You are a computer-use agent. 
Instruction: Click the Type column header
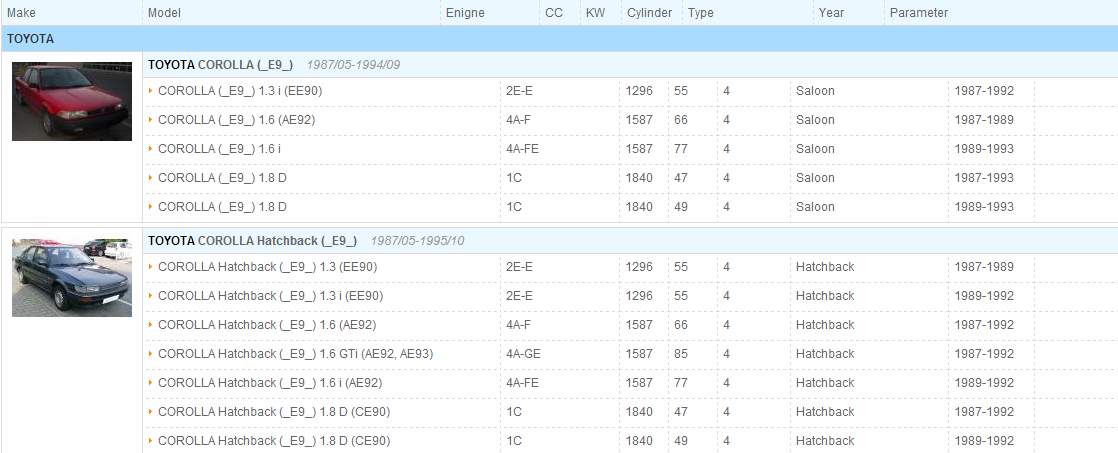point(701,13)
